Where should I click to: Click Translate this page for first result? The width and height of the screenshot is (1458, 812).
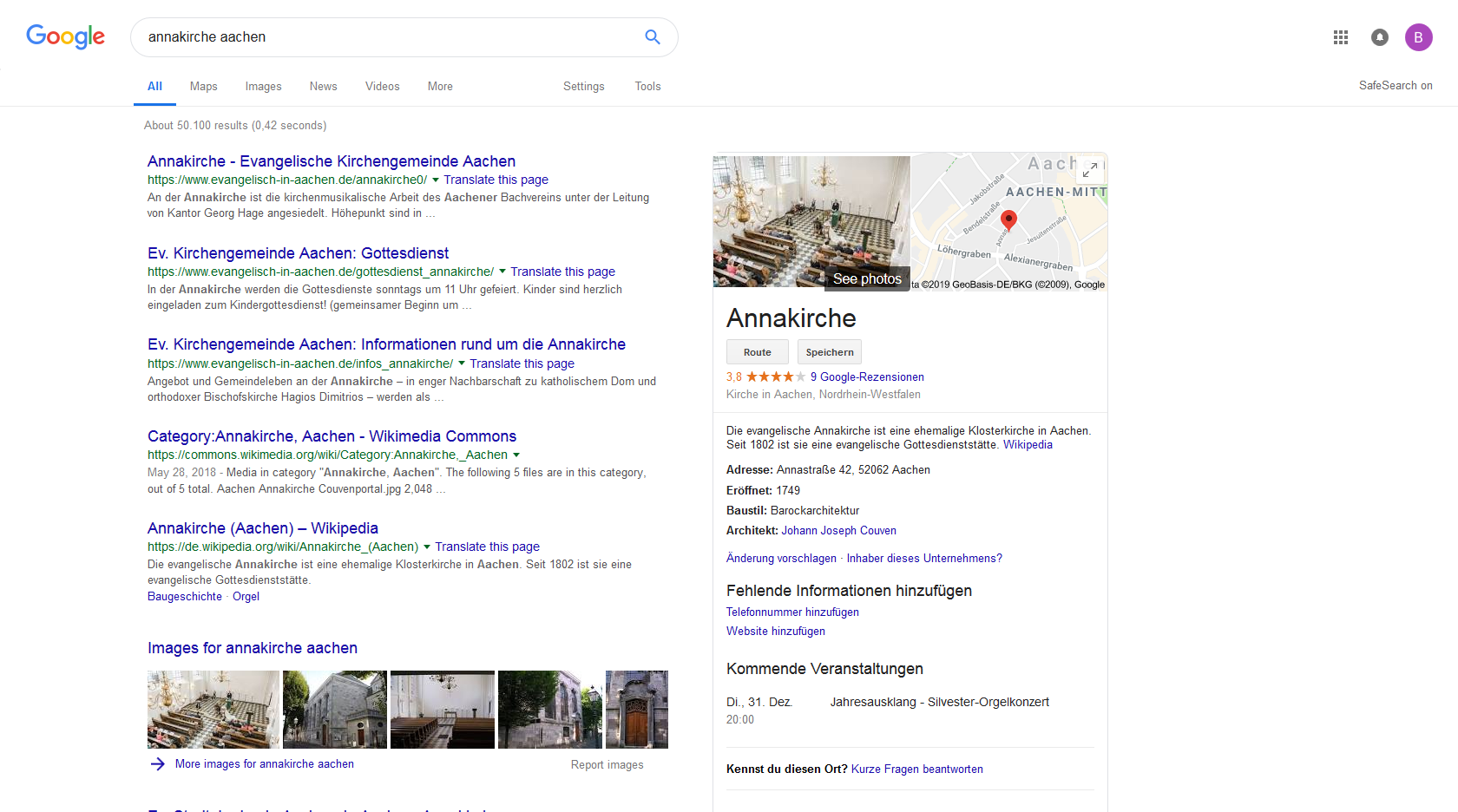pos(496,180)
